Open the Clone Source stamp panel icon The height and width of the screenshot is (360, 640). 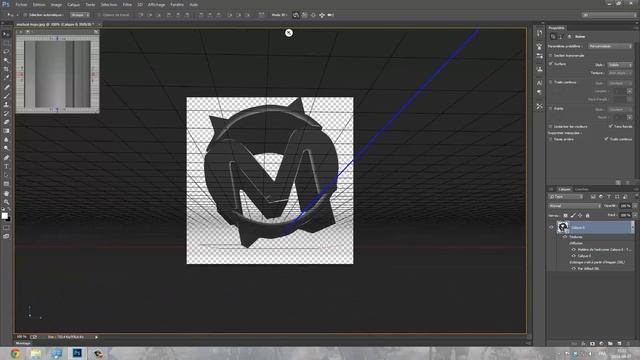[x=539, y=69]
